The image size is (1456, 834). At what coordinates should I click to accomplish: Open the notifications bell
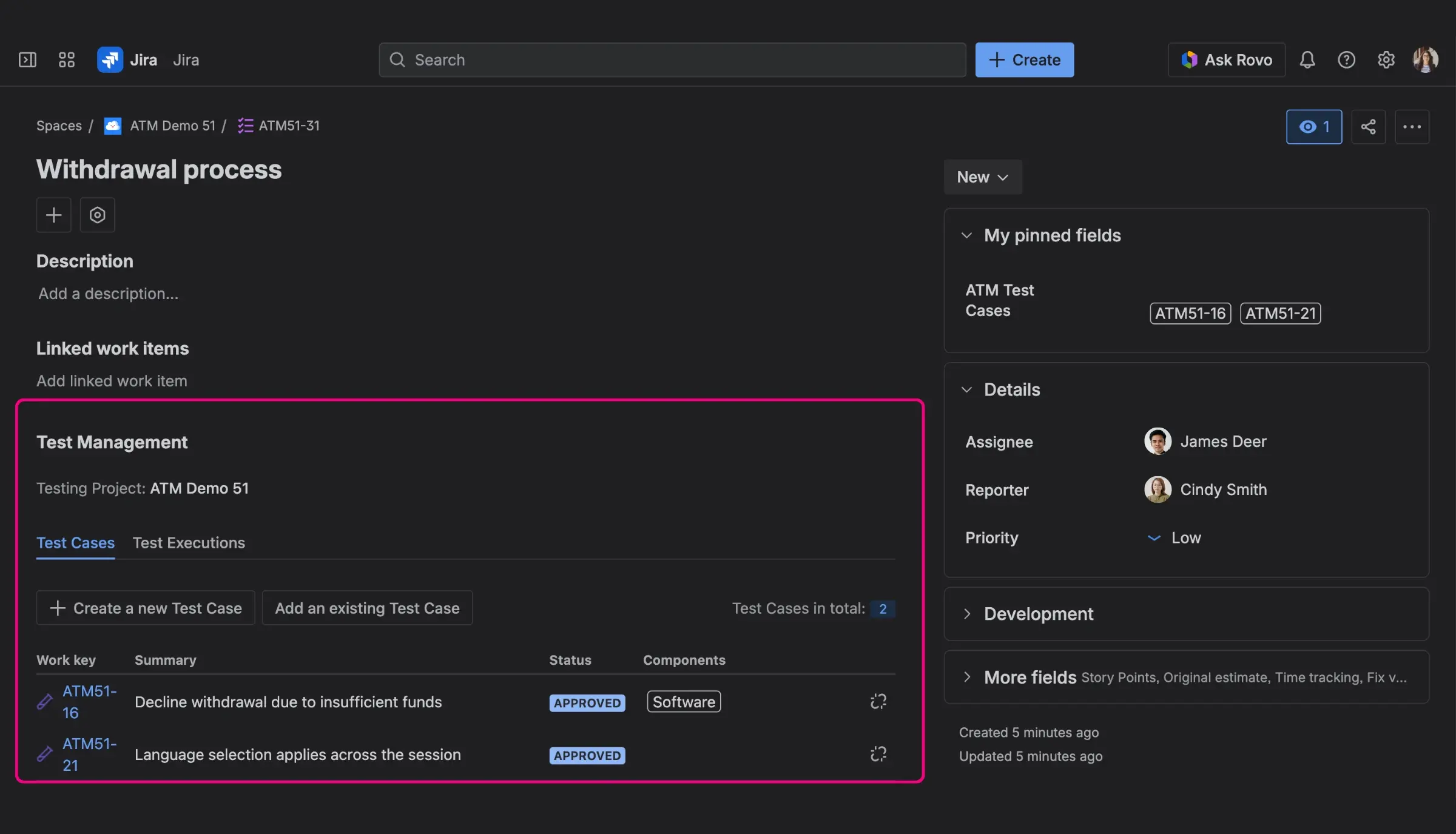(x=1307, y=59)
